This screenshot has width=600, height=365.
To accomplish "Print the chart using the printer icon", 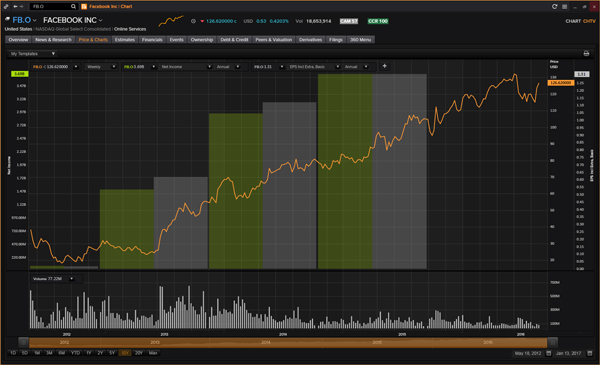I will tap(586, 54).
